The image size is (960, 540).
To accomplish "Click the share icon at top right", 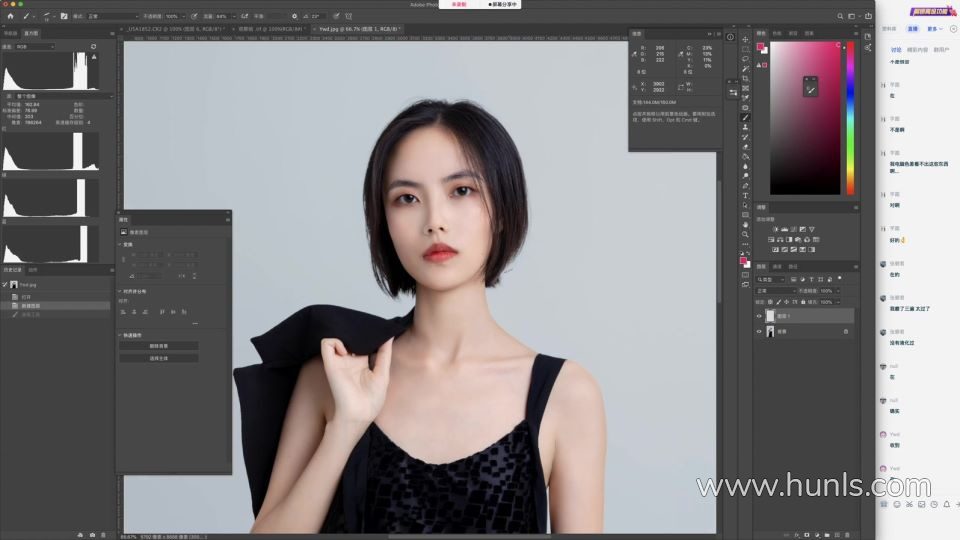I will (868, 17).
